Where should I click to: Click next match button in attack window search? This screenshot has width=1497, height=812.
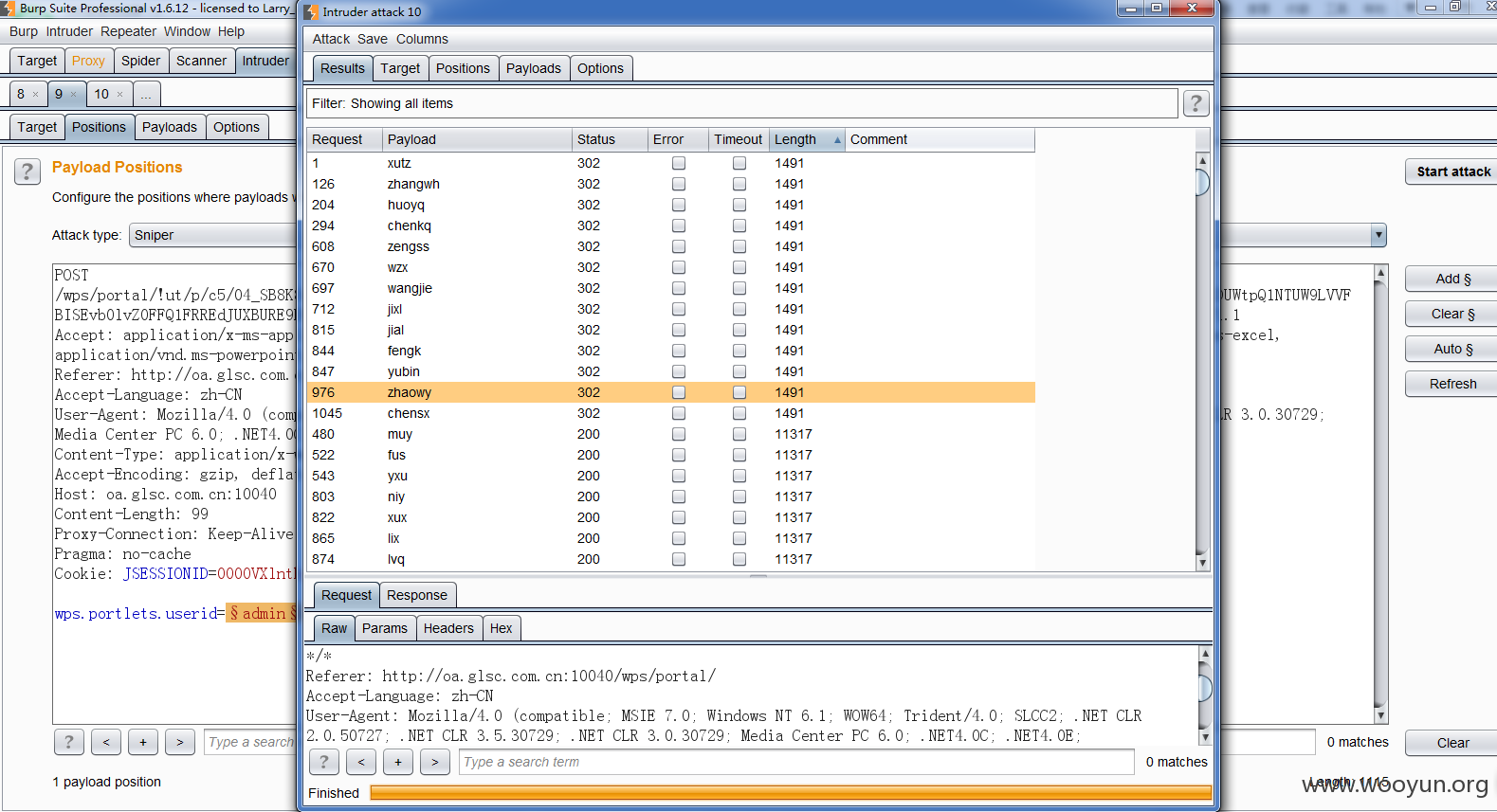point(435,762)
